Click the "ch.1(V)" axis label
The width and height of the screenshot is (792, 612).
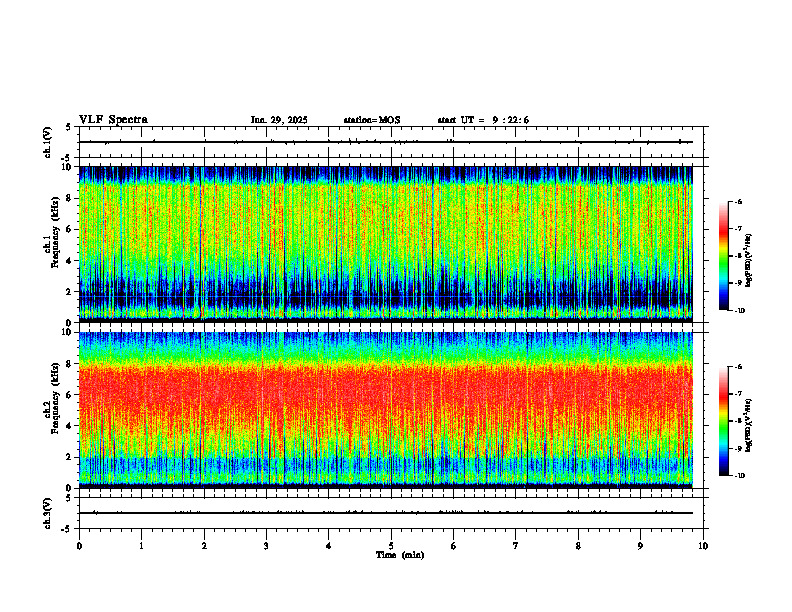tap(48, 142)
